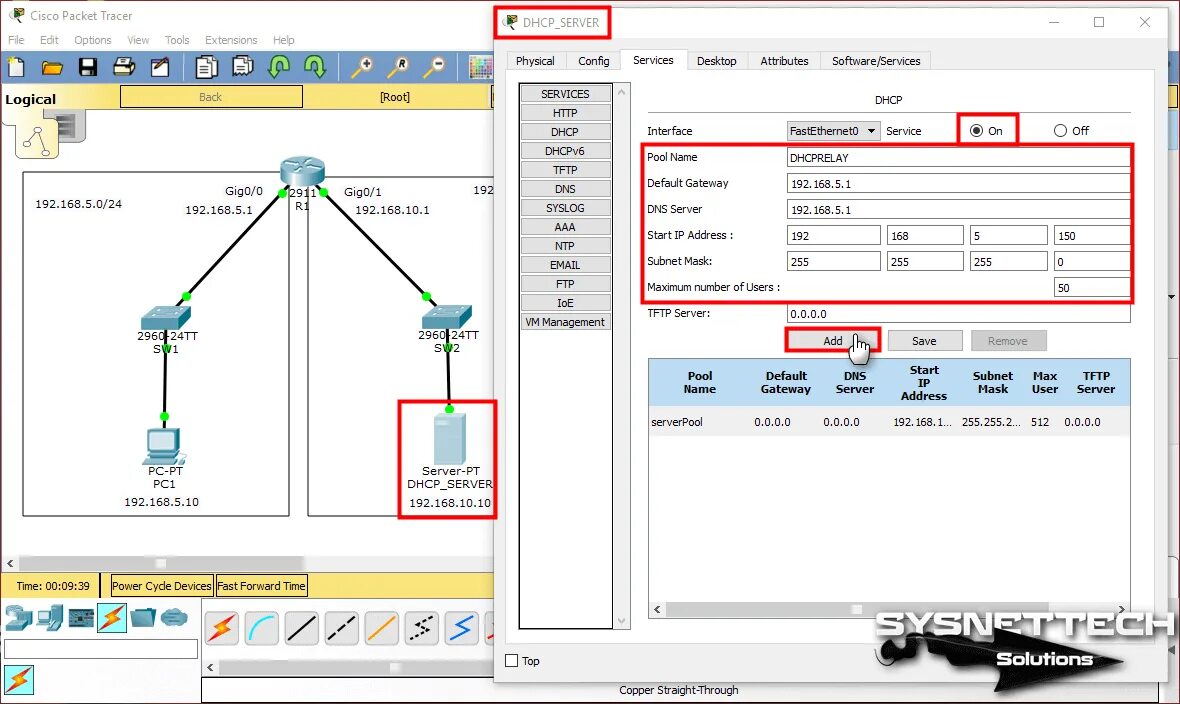The width and height of the screenshot is (1180, 704).
Task: Click the Undo green arrow icon
Action: tap(279, 68)
